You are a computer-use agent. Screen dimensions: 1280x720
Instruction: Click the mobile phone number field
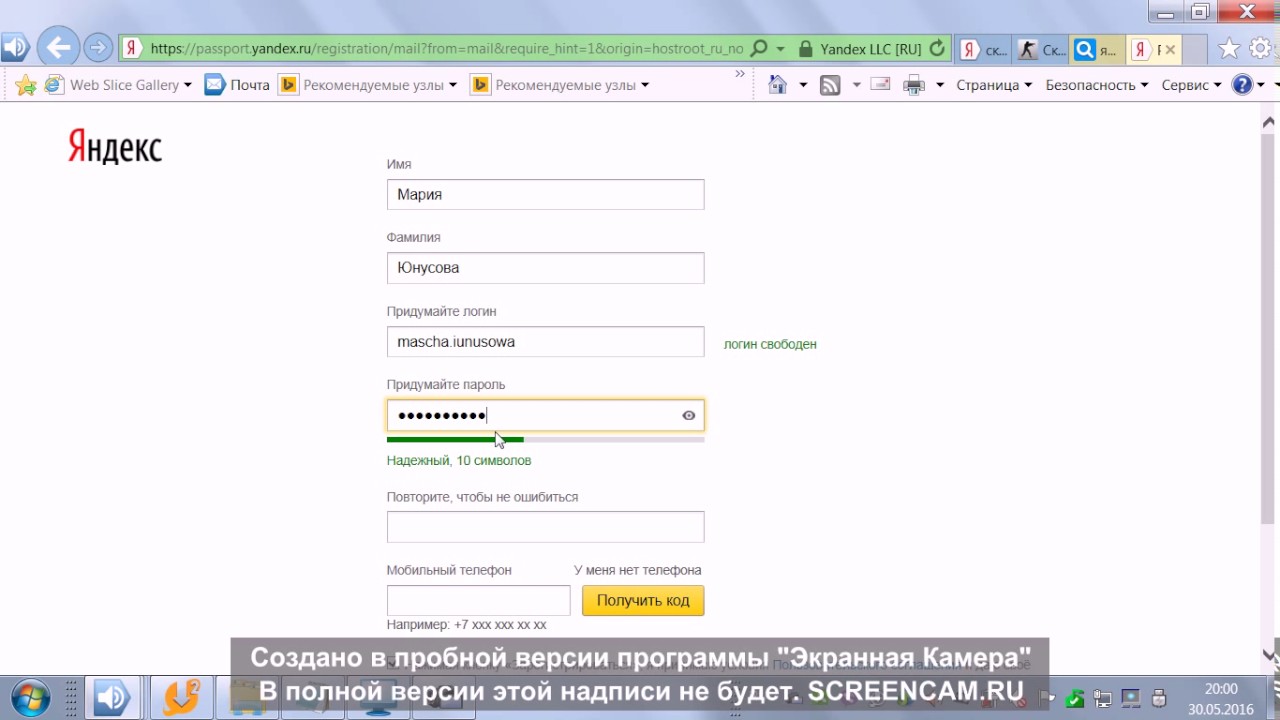click(478, 600)
